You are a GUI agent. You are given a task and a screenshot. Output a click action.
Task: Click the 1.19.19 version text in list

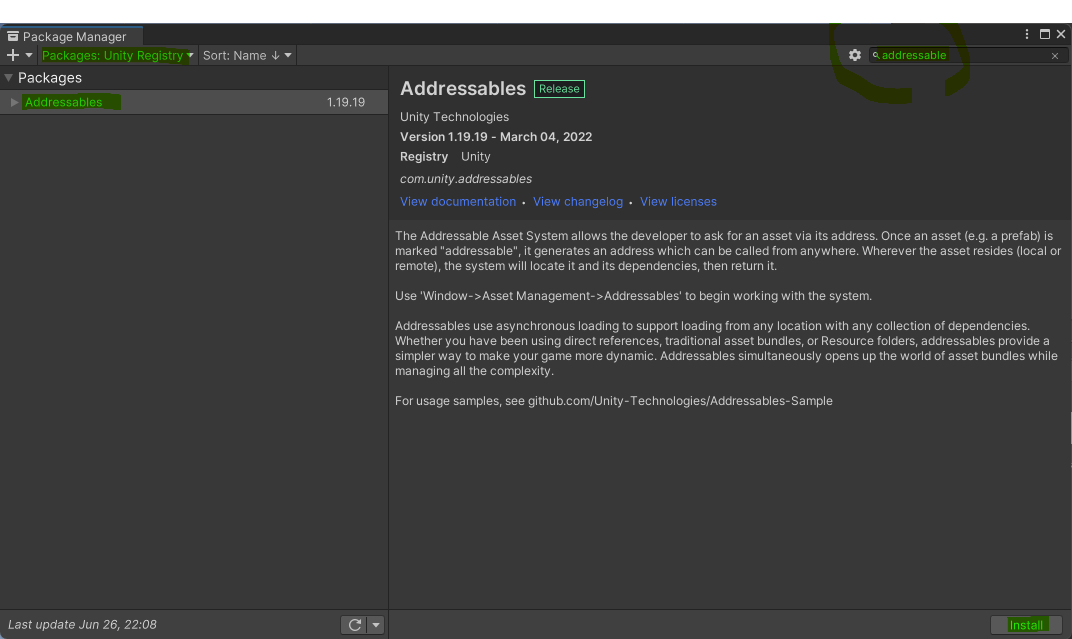(345, 103)
